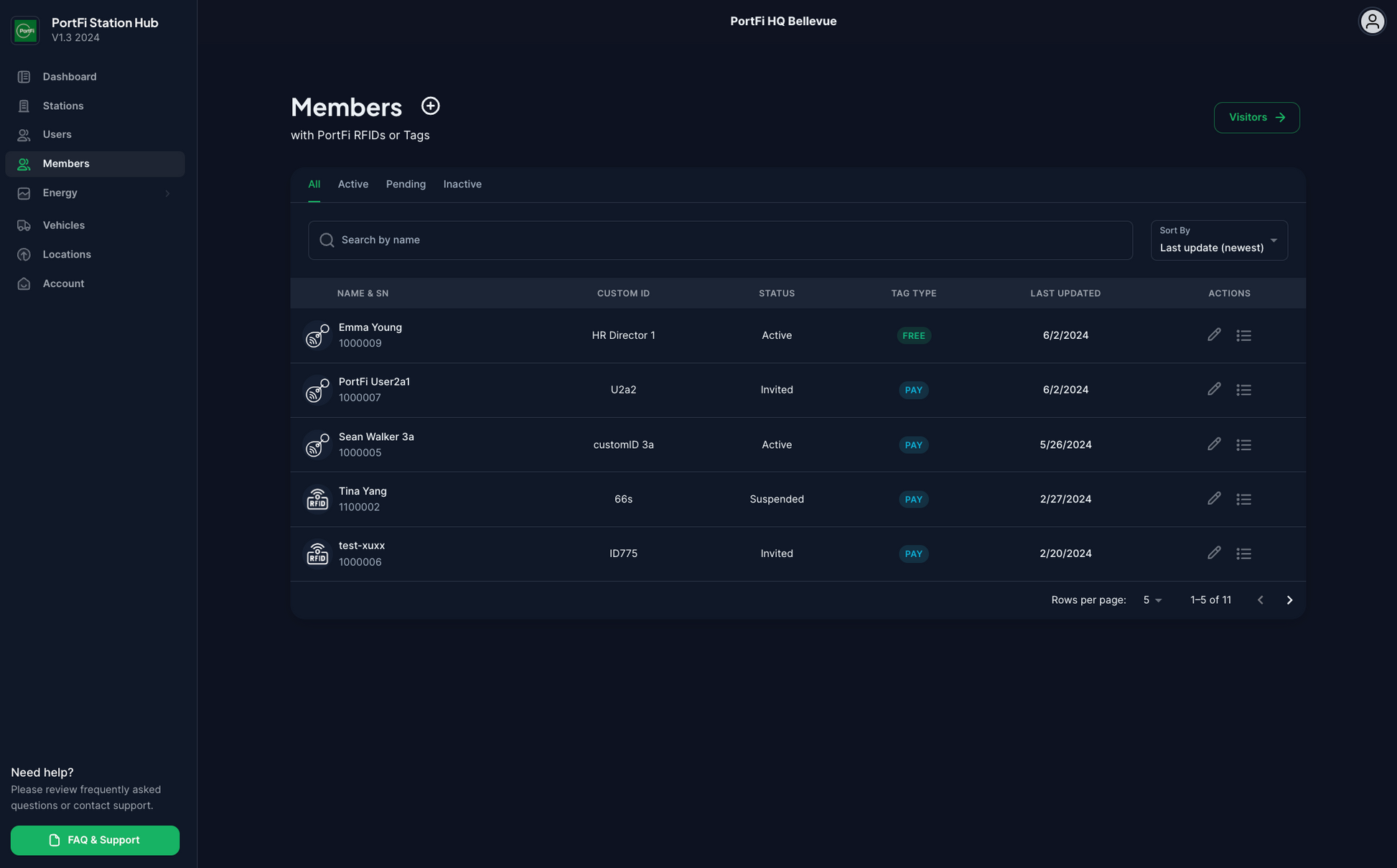1397x868 pixels.
Task: Click the tag icon beside Sean Walker 3a
Action: coord(317,444)
